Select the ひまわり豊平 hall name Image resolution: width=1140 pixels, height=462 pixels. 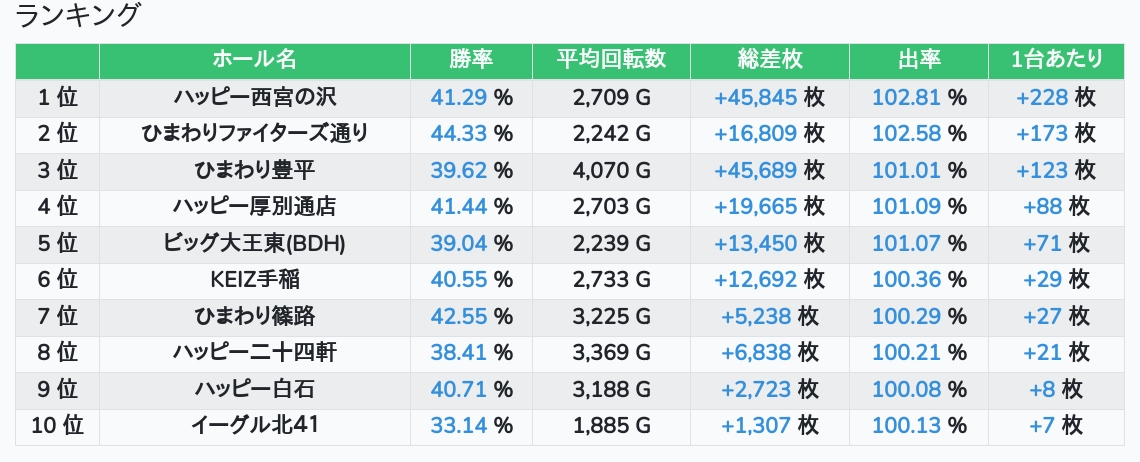tap(254, 170)
